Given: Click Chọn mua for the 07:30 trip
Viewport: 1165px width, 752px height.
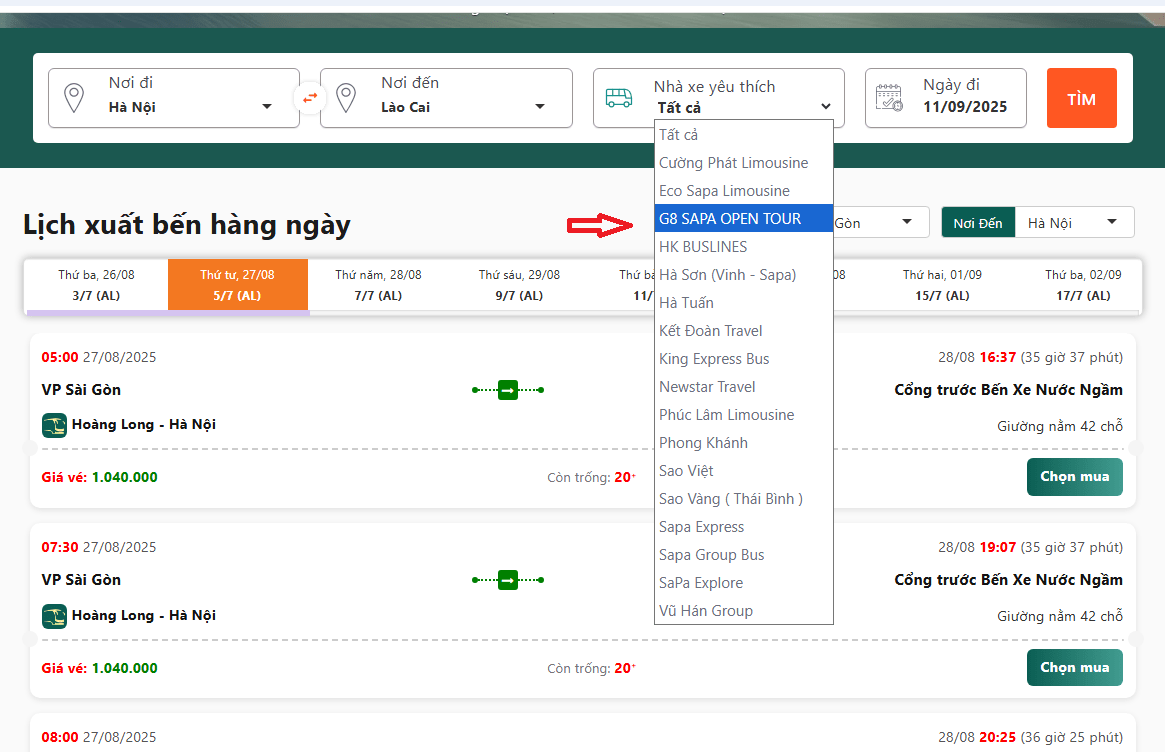Looking at the screenshot, I should click(x=1074, y=668).
